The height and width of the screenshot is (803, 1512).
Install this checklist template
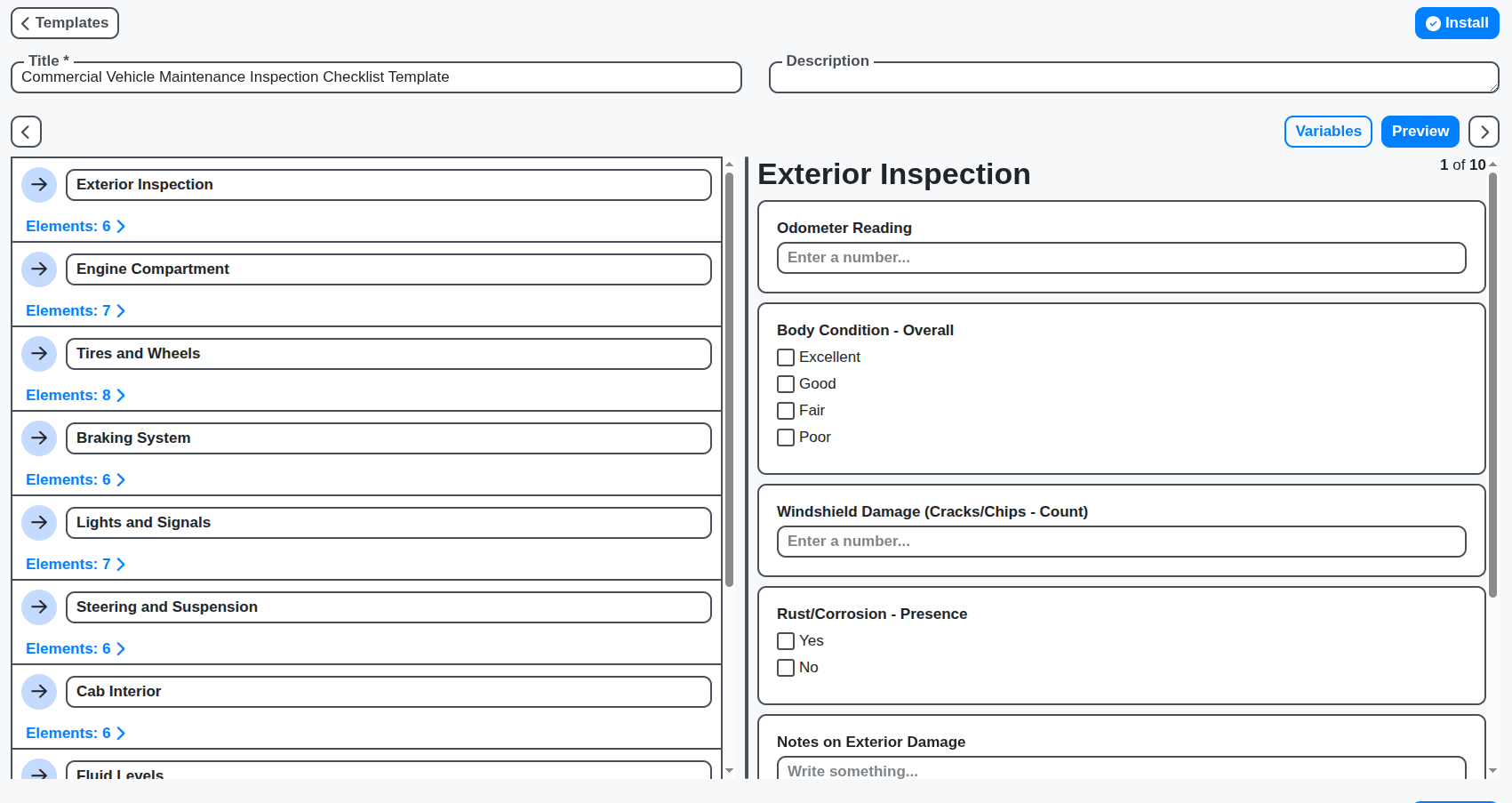click(1456, 23)
